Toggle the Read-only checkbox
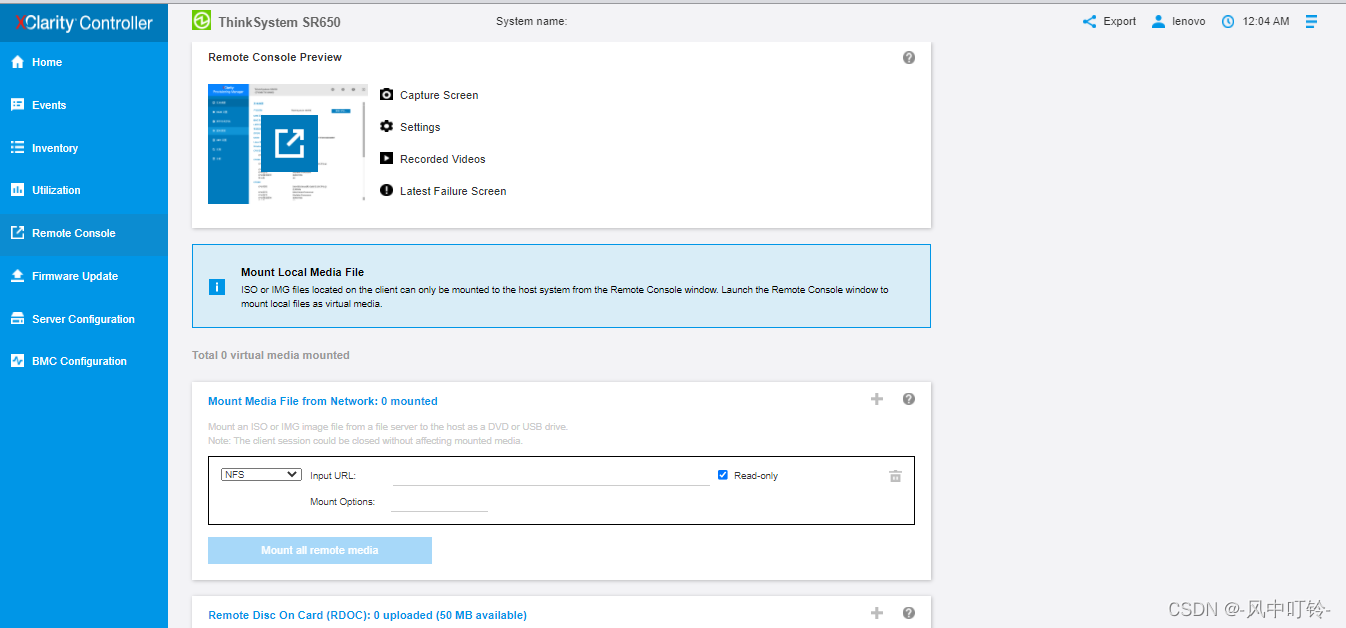 coord(723,475)
